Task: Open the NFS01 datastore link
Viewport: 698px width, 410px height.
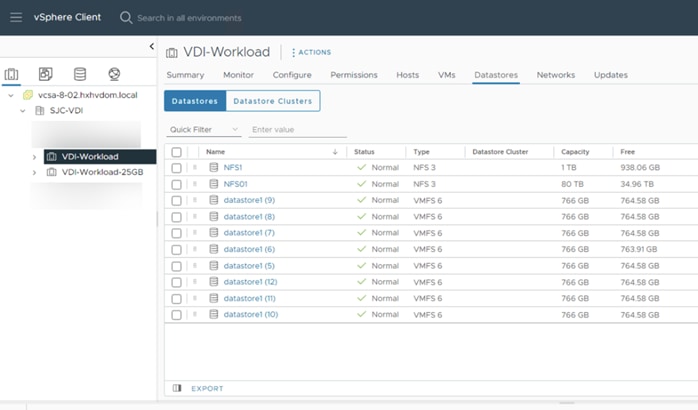Action: [x=235, y=184]
